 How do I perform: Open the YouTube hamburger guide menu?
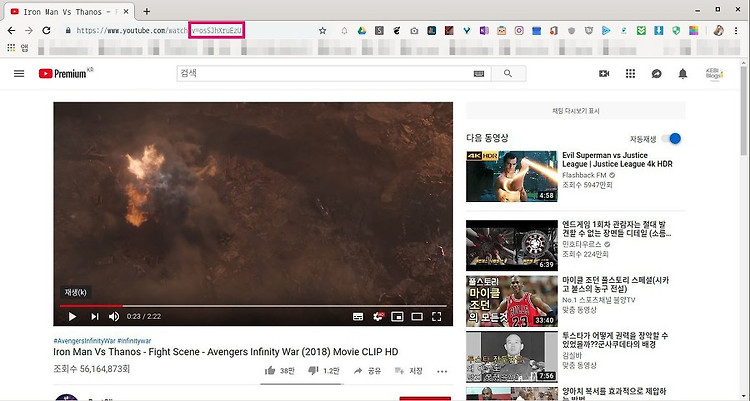pos(19,74)
